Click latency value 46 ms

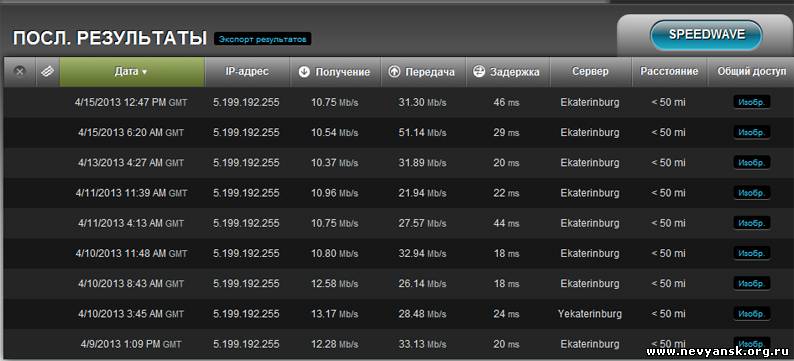point(506,102)
